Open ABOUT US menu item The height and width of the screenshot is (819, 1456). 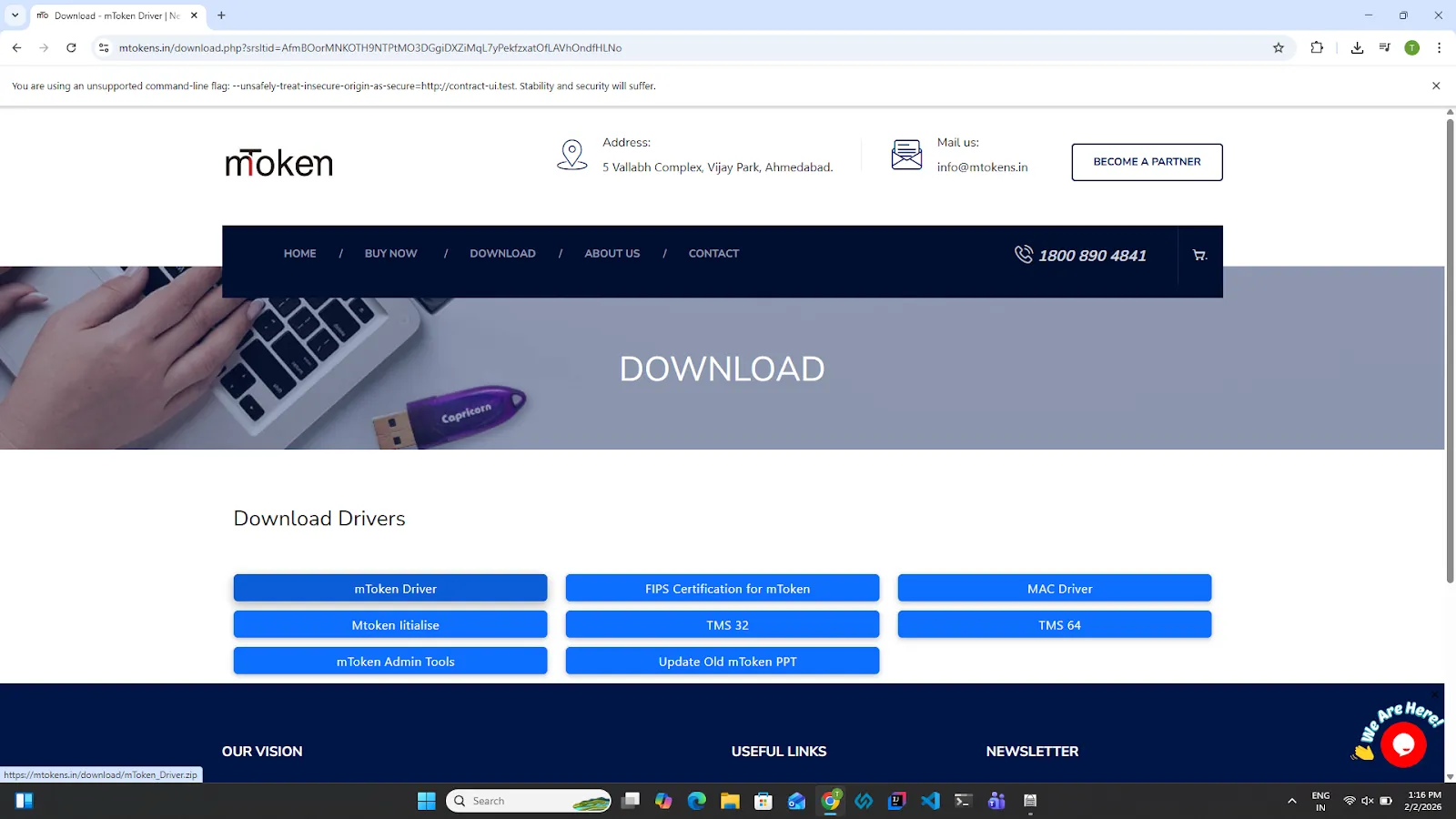(x=612, y=254)
